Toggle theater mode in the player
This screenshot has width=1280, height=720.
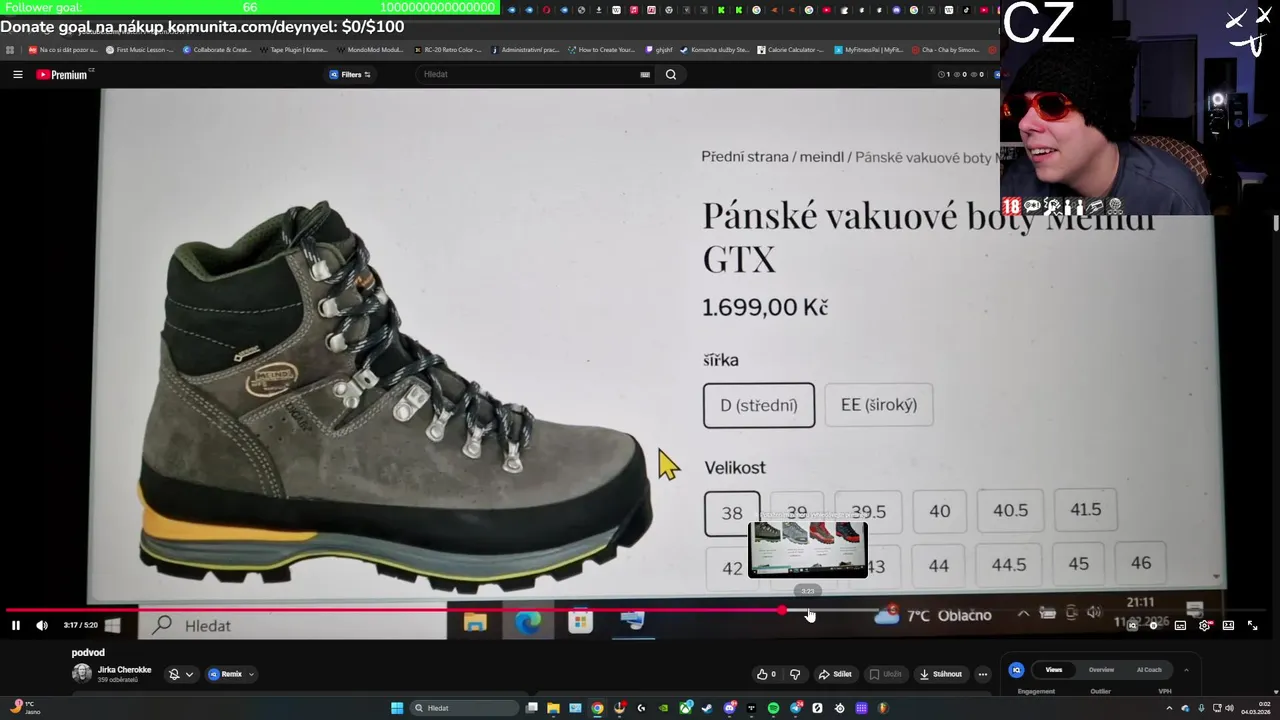coord(1228,625)
